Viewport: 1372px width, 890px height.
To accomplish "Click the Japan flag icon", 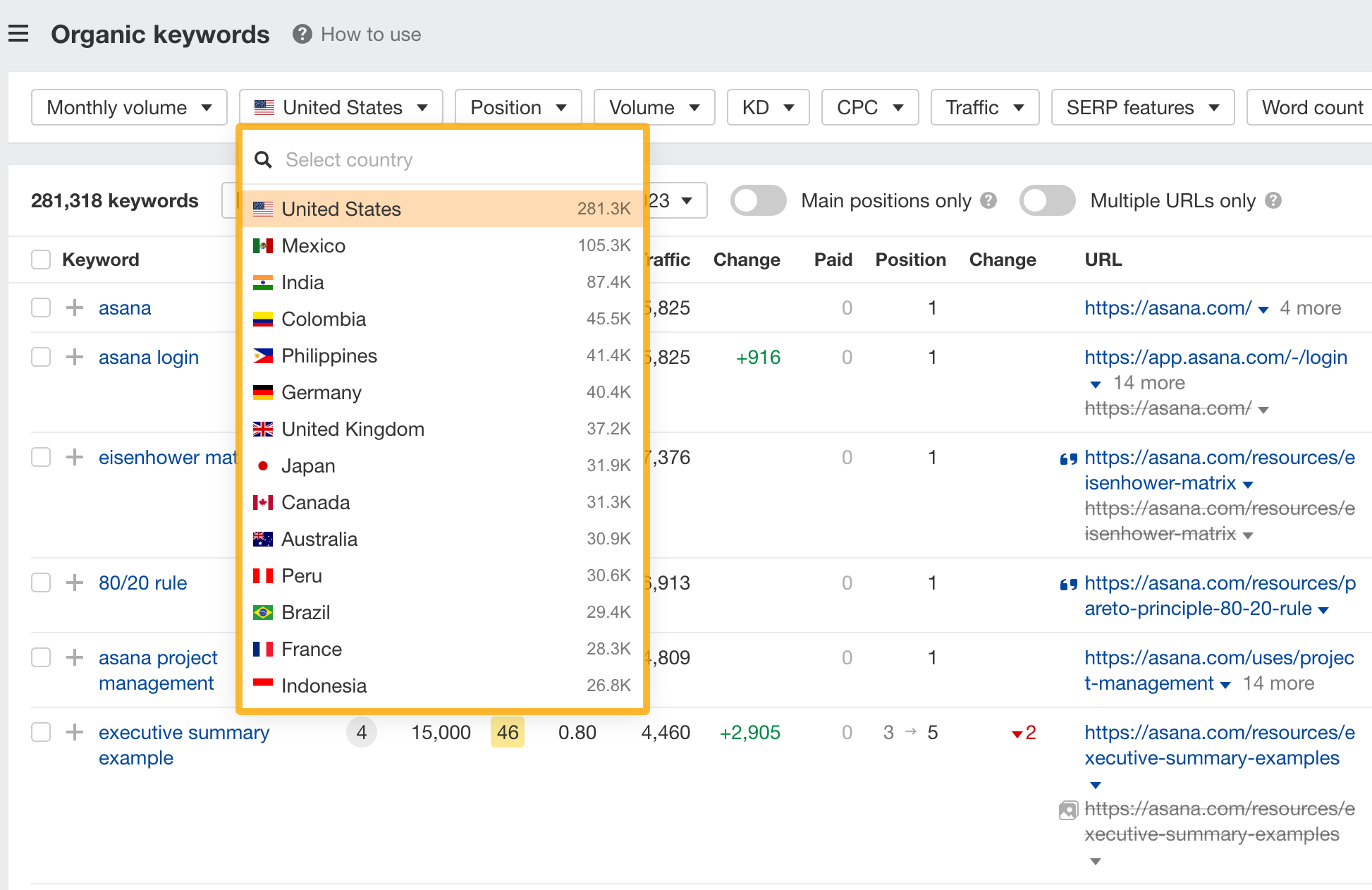I will pyautogui.click(x=263, y=466).
